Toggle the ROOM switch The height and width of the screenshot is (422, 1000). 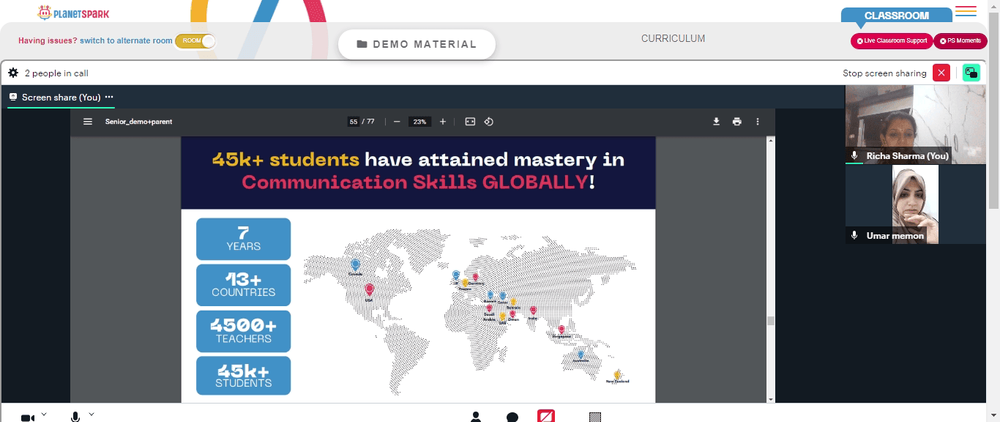(x=195, y=41)
